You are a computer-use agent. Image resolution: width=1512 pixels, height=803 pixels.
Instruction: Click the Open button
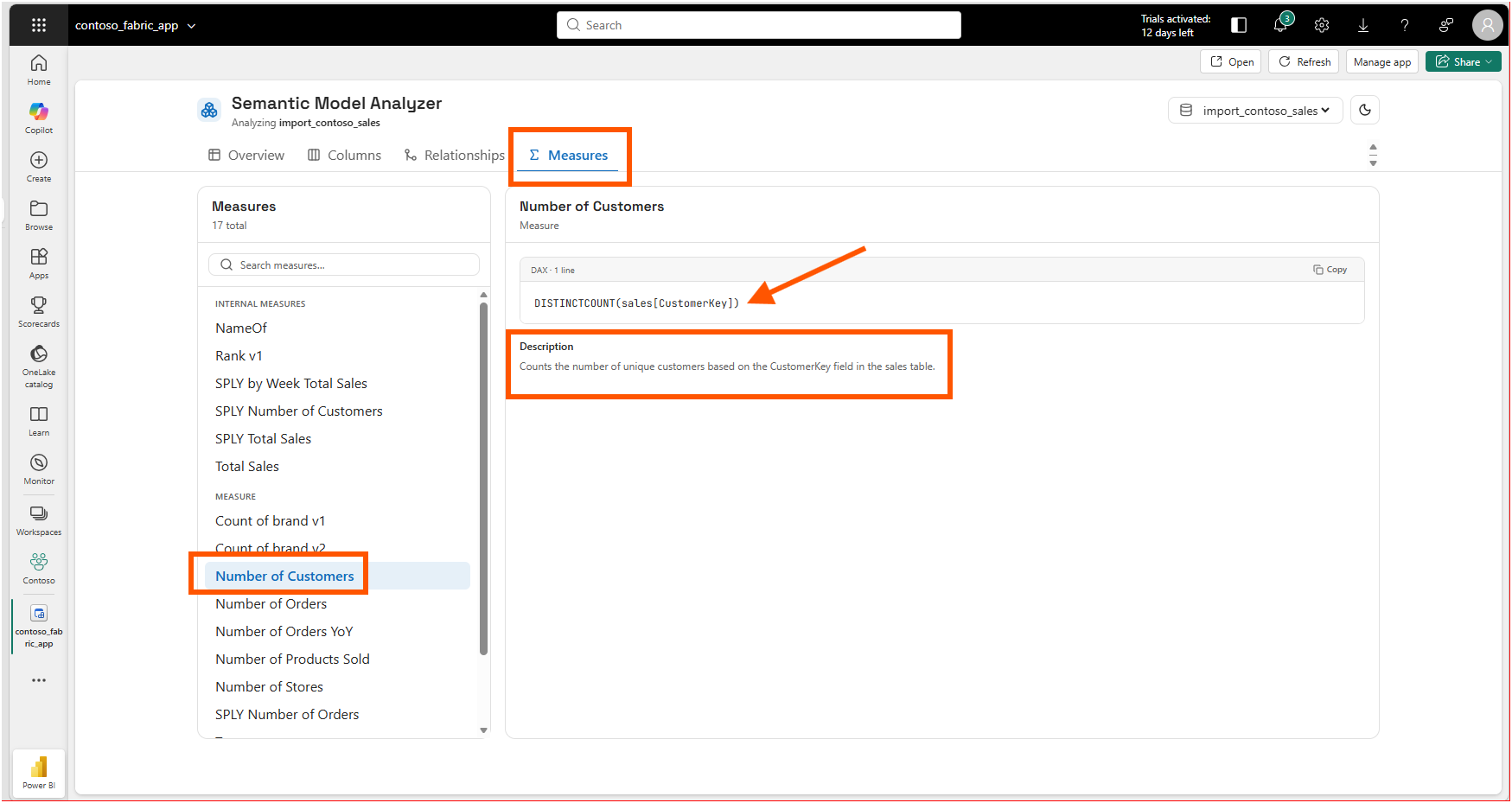tap(1231, 62)
